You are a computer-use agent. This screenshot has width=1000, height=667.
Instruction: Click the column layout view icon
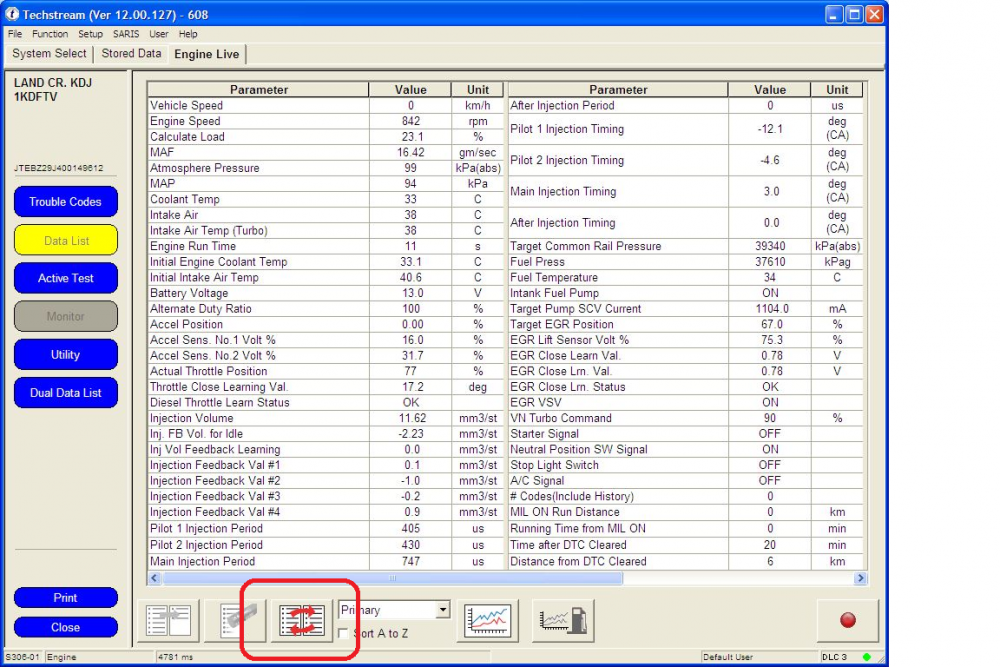[x=168, y=620]
